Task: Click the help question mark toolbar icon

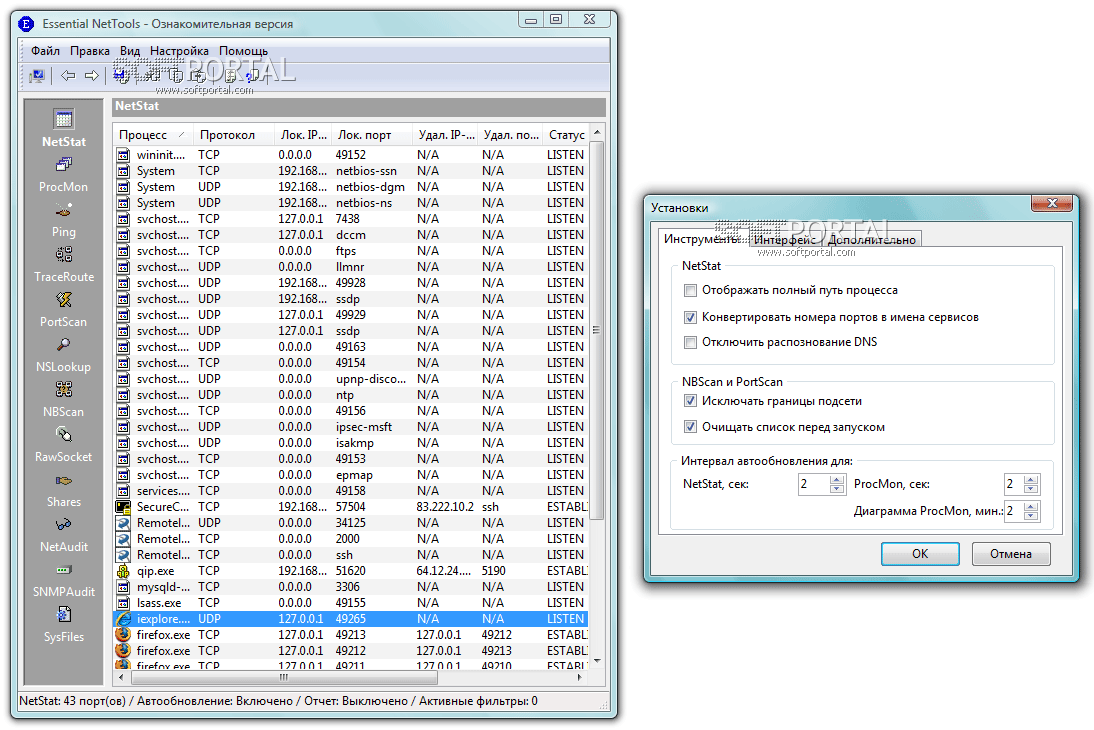Action: click(253, 75)
